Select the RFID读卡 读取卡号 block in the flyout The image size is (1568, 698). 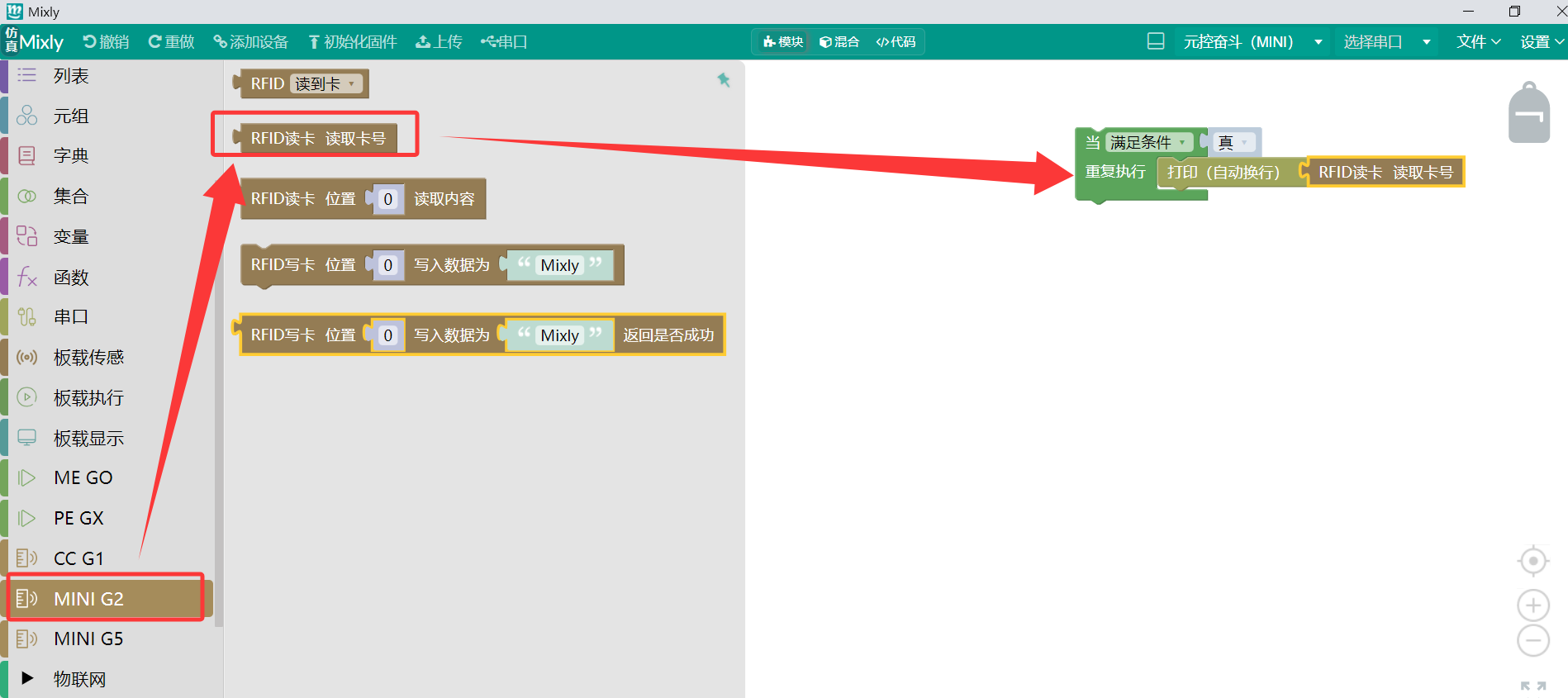click(318, 138)
